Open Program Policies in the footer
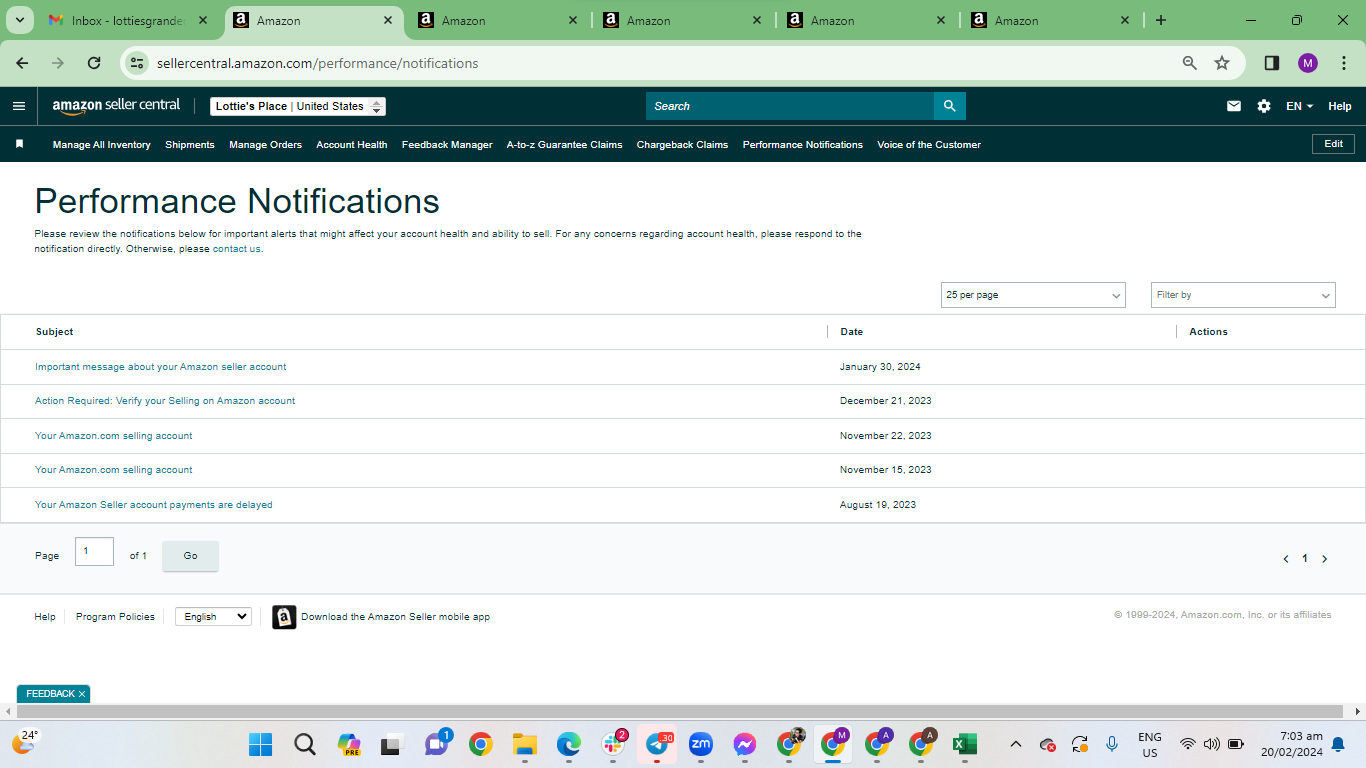This screenshot has width=1366, height=768. [115, 617]
